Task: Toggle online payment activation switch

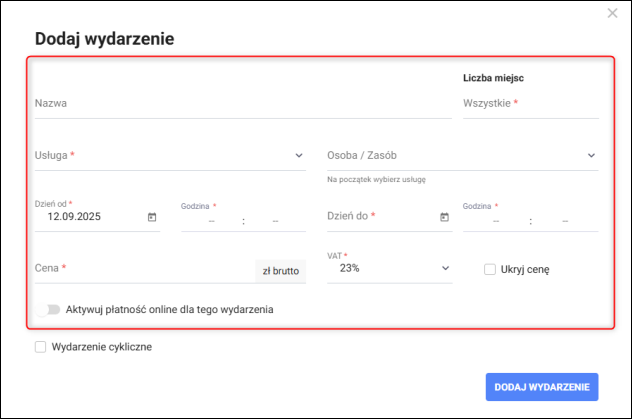Action: tap(47, 310)
